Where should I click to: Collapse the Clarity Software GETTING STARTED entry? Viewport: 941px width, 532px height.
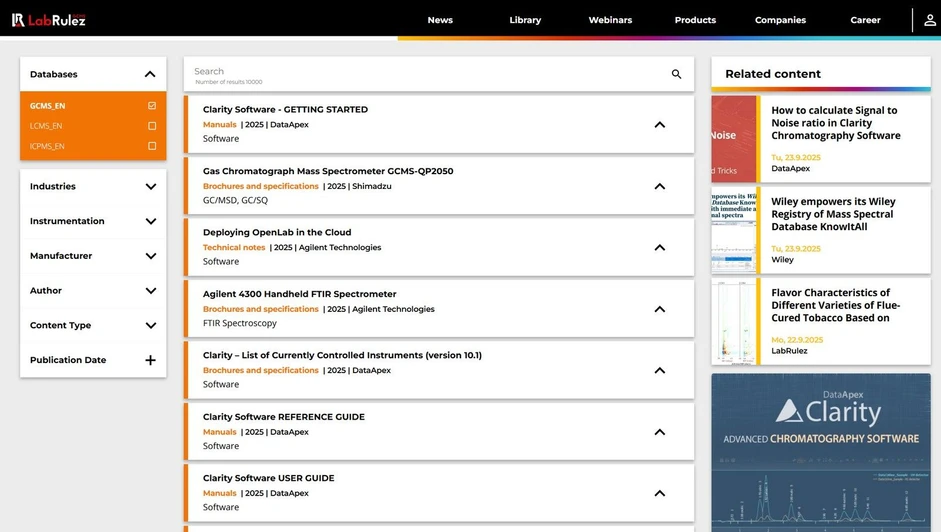[659, 125]
